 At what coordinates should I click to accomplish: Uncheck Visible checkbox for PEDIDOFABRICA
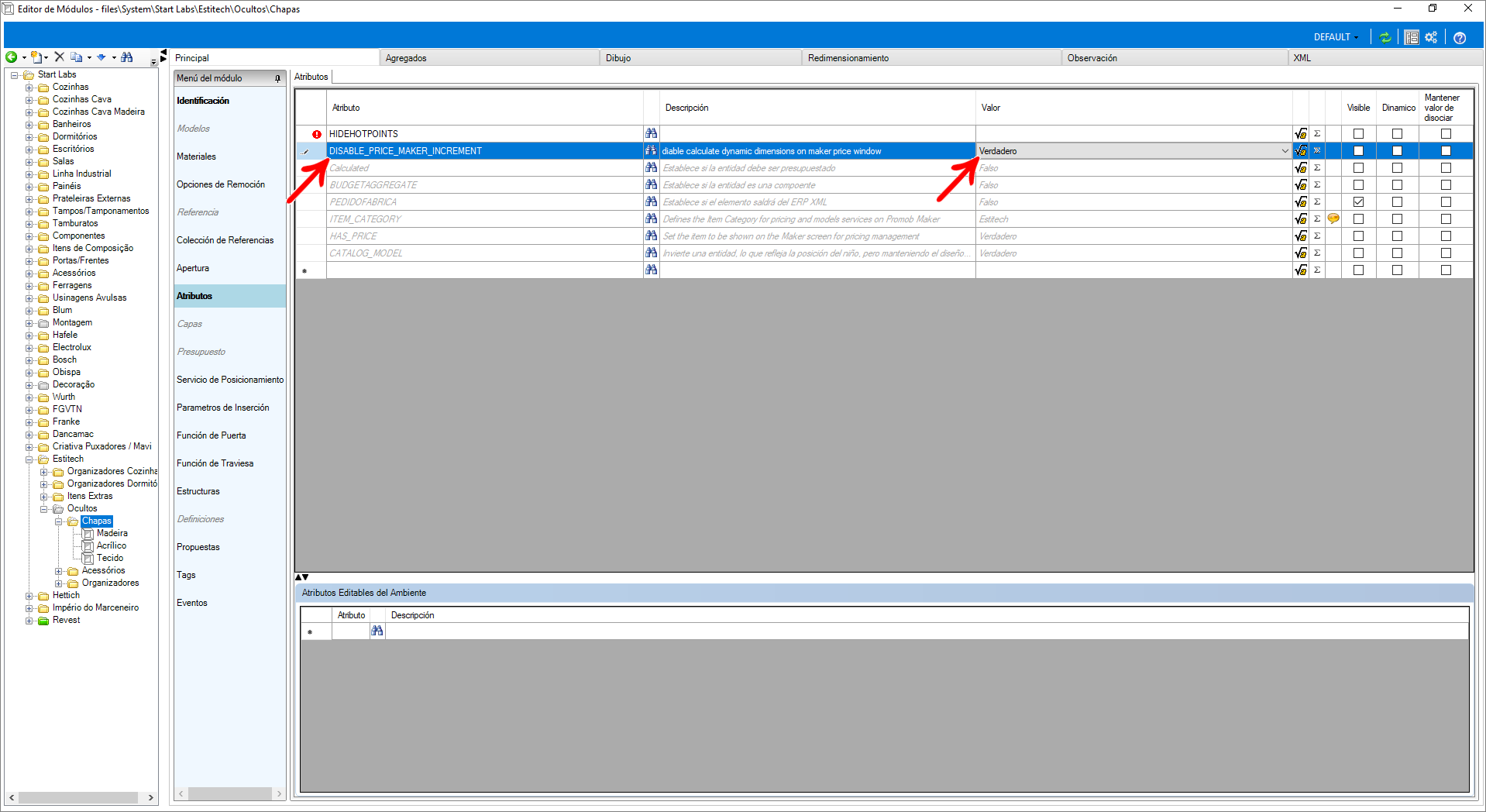[x=1358, y=202]
